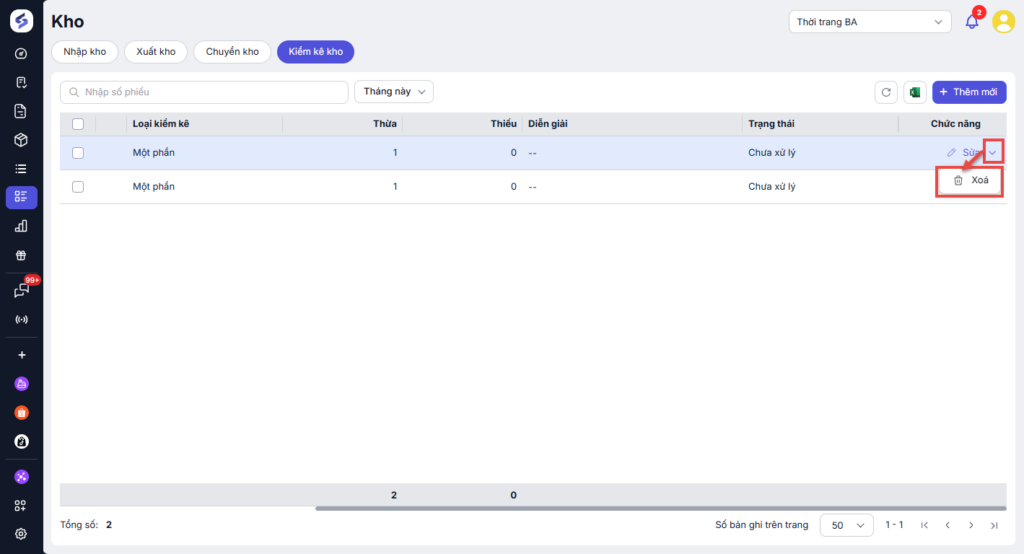The height and width of the screenshot is (554, 1024).
Task: Open the Tháng này period dropdown
Action: coord(394,91)
